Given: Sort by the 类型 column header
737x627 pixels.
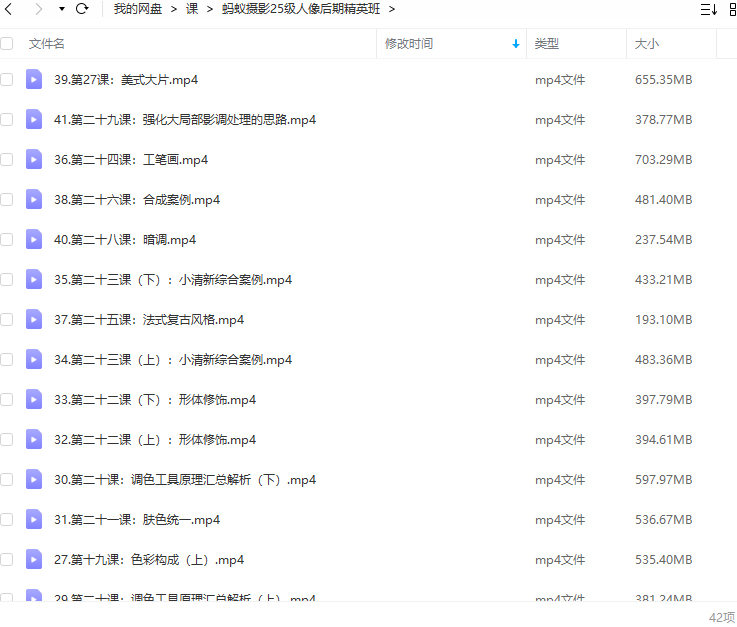Looking at the screenshot, I should pyautogui.click(x=547, y=44).
